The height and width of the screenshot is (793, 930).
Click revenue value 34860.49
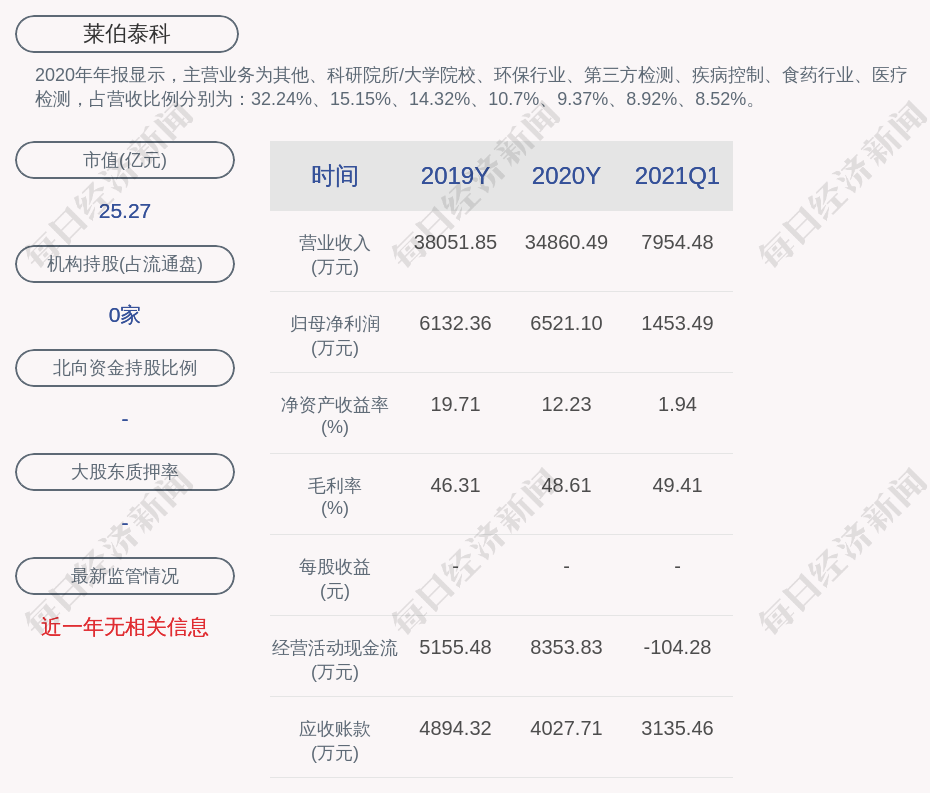[566, 243]
